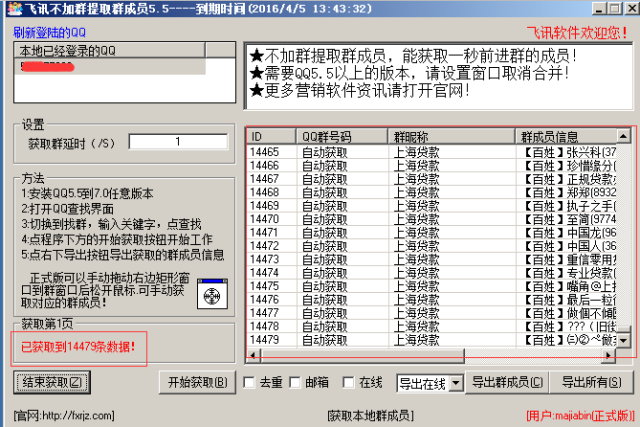Viewport: 640px width, 427px height.
Task: Enable the 去重 checkbox
Action: click(249, 383)
